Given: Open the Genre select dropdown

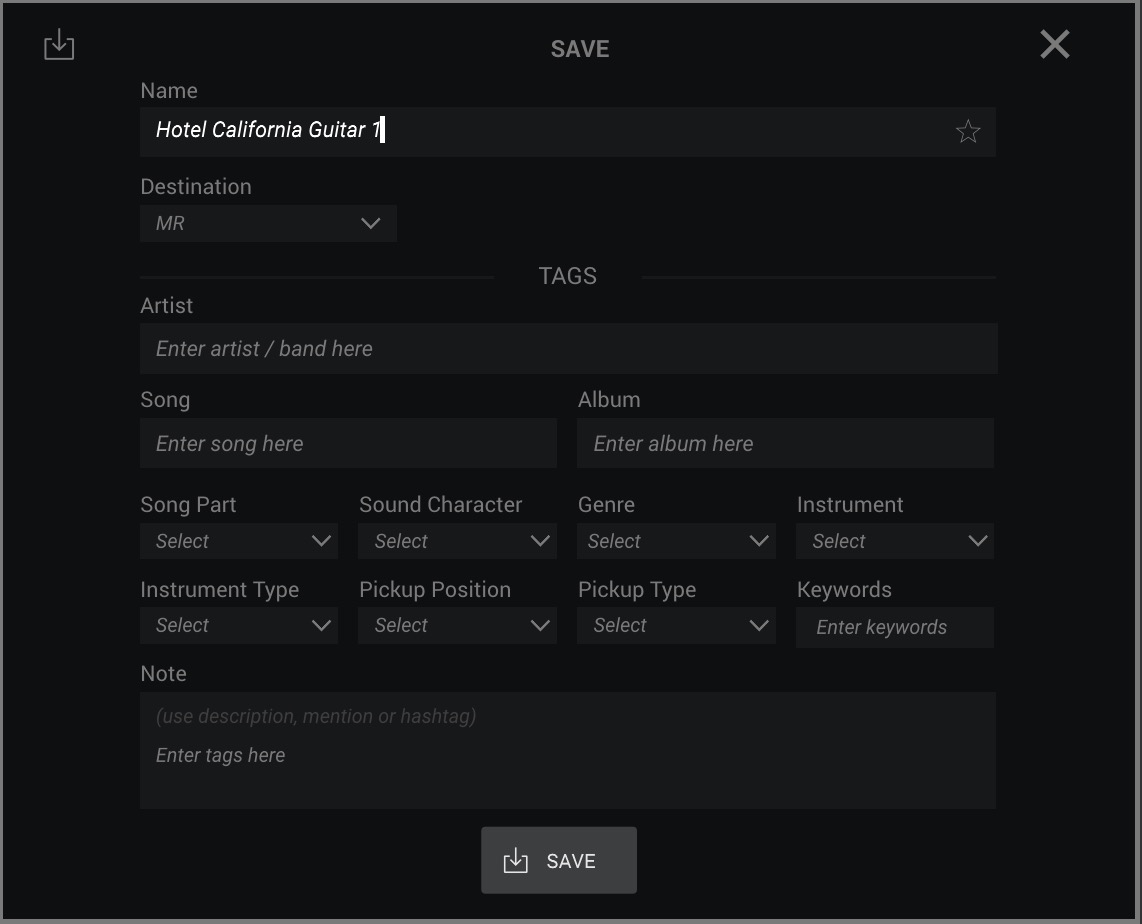Looking at the screenshot, I should (x=676, y=541).
